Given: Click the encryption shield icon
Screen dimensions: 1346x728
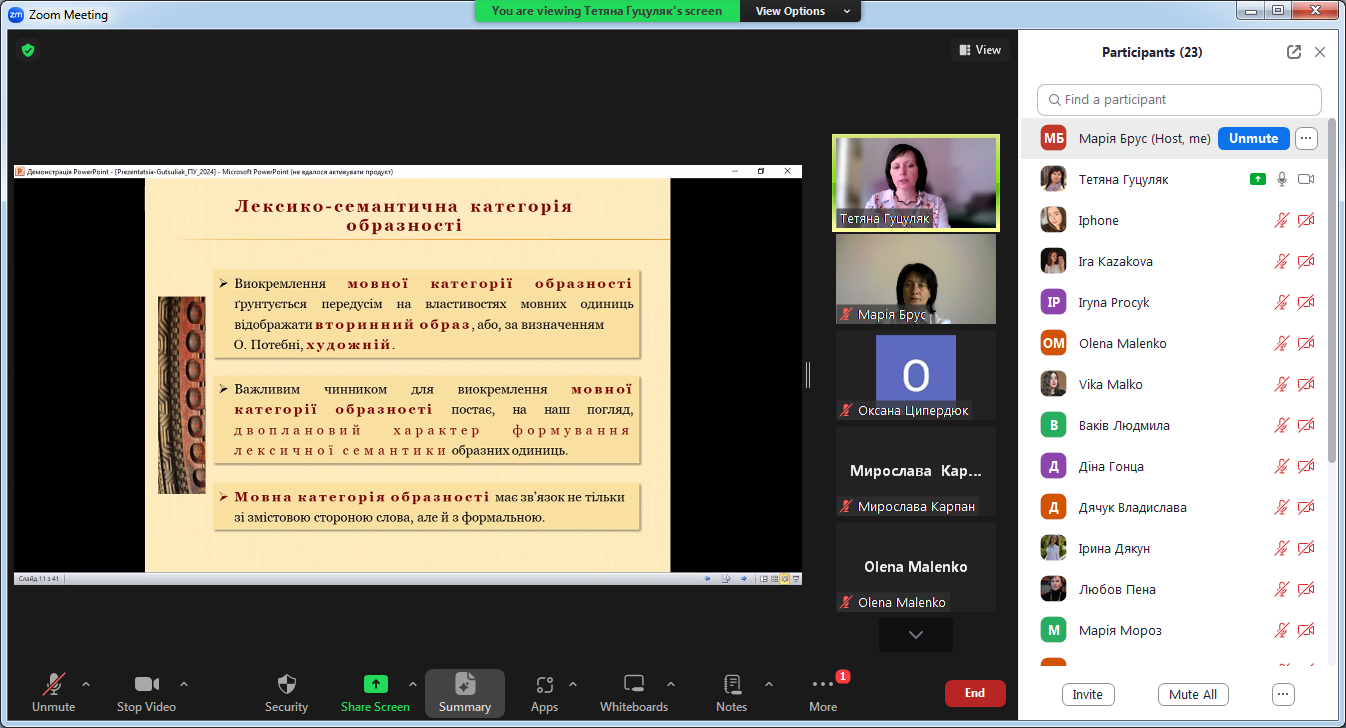Looking at the screenshot, I should tap(28, 50).
